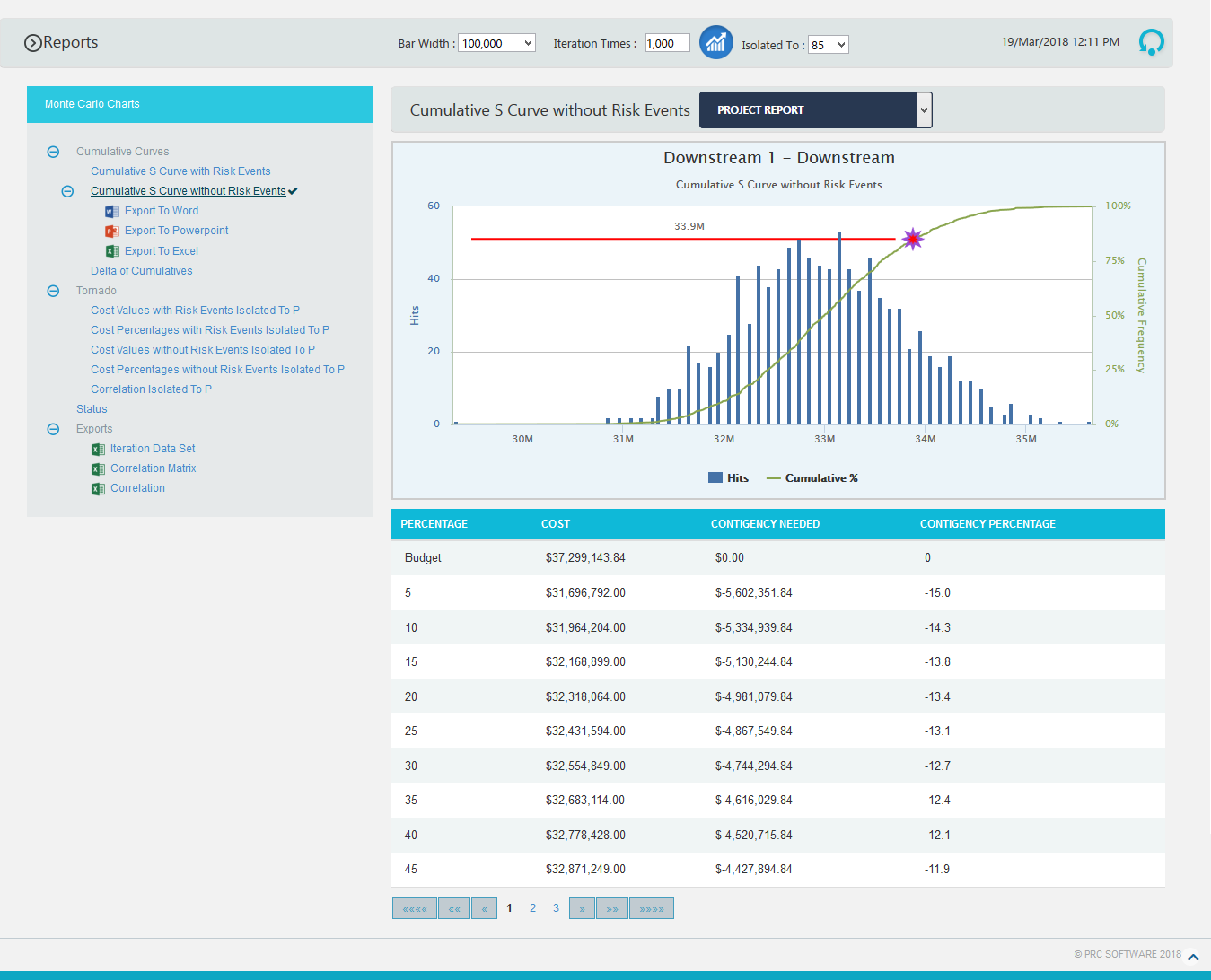Click the circled arrow icon beside Reports
The height and width of the screenshot is (980, 1211).
coord(32,42)
